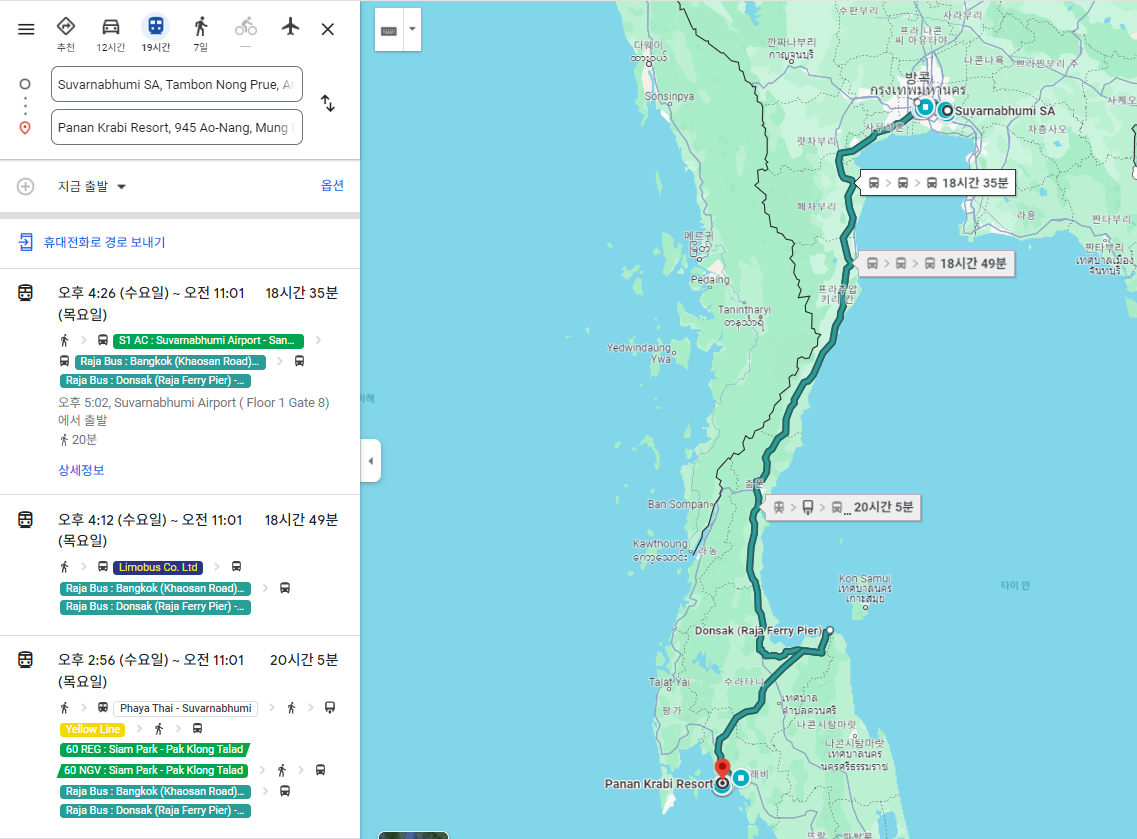Click the Pedaing map label
The width and height of the screenshot is (1137, 839).
[710, 279]
